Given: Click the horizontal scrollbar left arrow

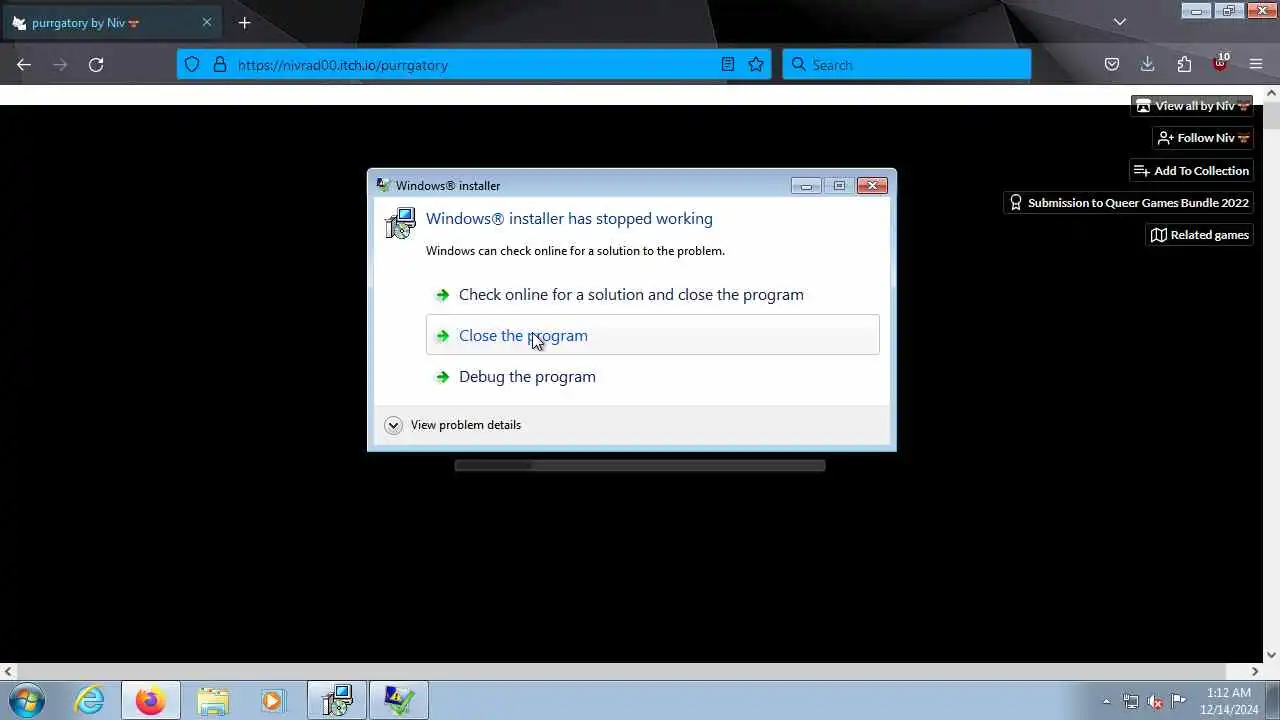Looking at the screenshot, I should 8,672.
